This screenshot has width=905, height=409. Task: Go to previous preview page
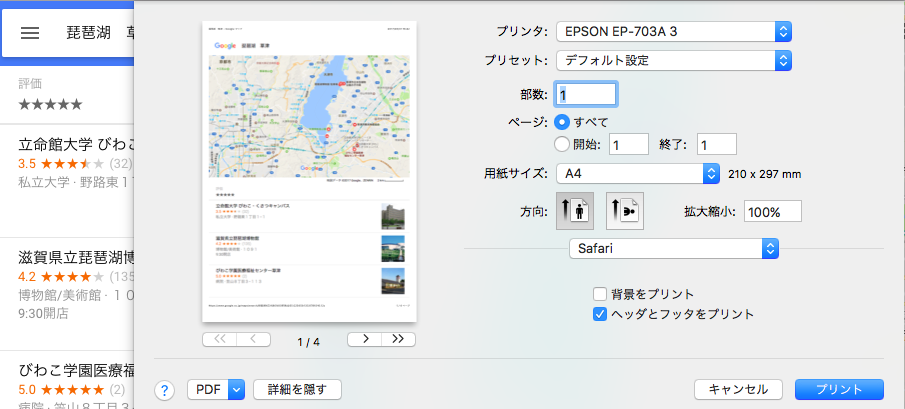coord(253,339)
